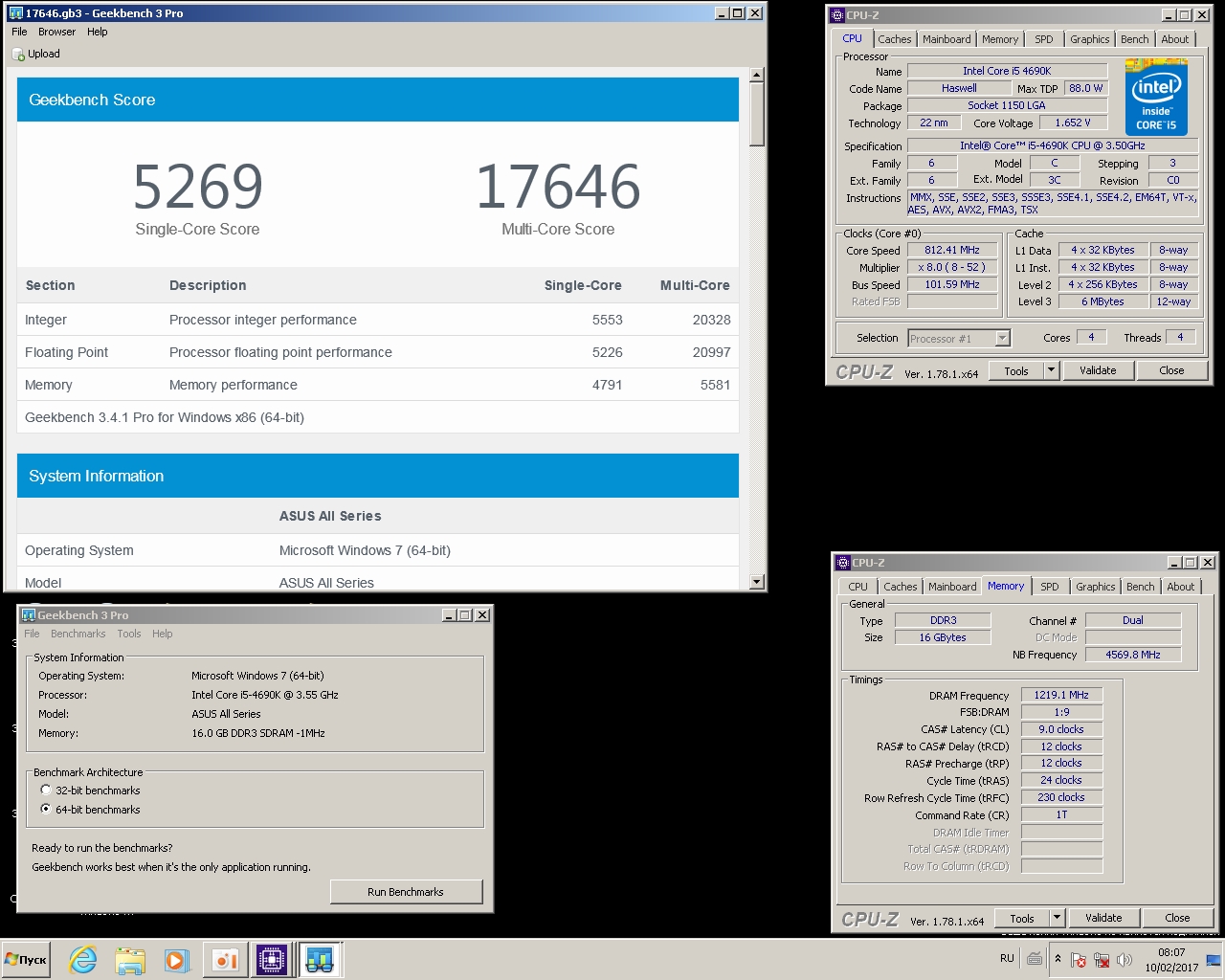Open Graphics tab in lower CPU-Z window
The image size is (1225, 980).
click(x=1096, y=587)
